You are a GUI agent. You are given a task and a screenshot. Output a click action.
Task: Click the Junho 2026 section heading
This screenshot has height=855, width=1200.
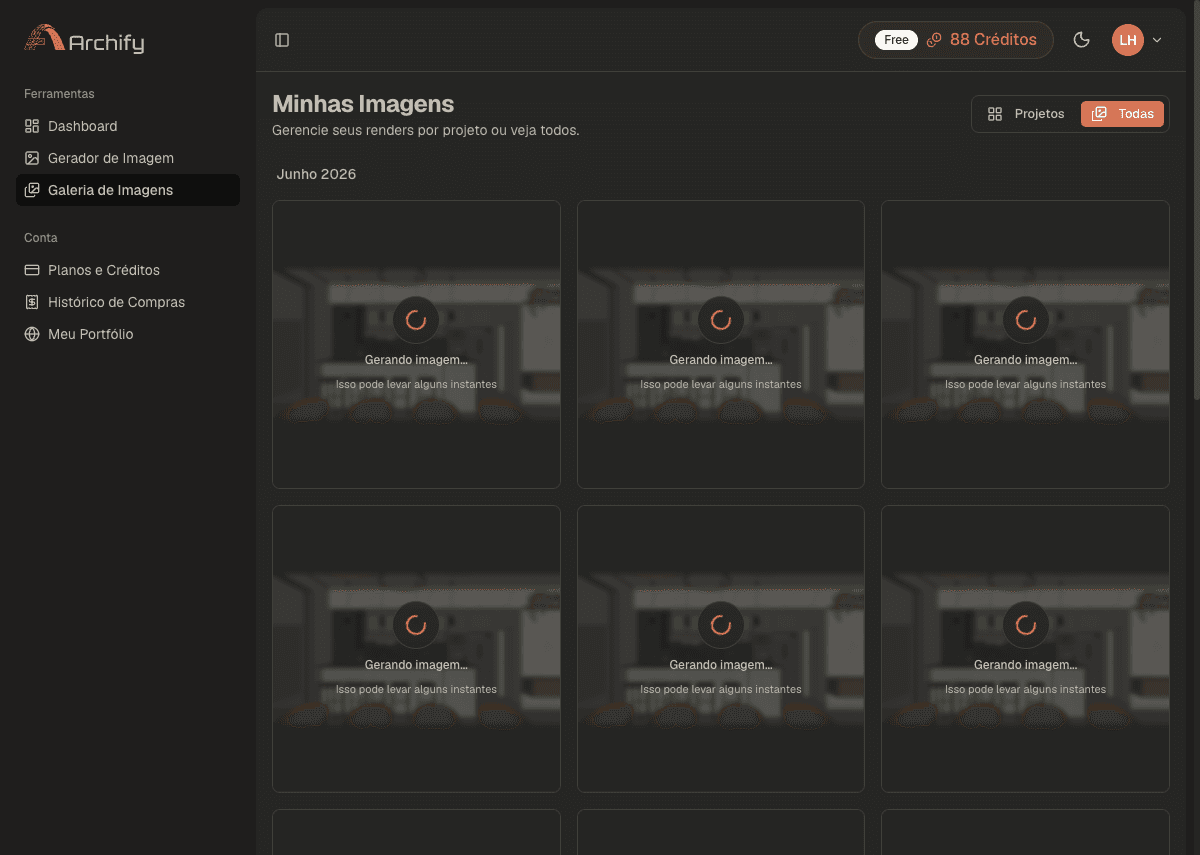click(316, 174)
